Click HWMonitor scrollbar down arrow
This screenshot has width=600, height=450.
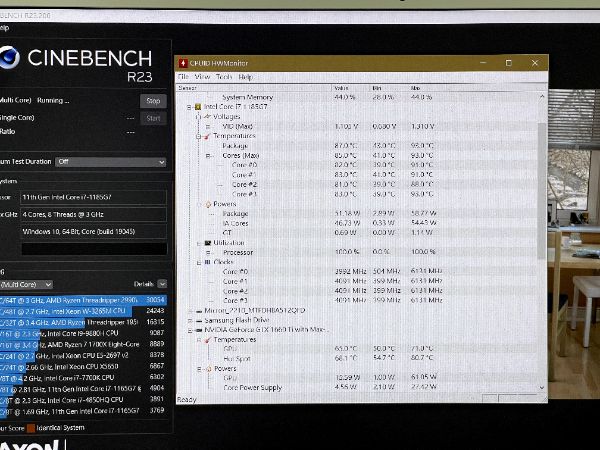(x=542, y=388)
